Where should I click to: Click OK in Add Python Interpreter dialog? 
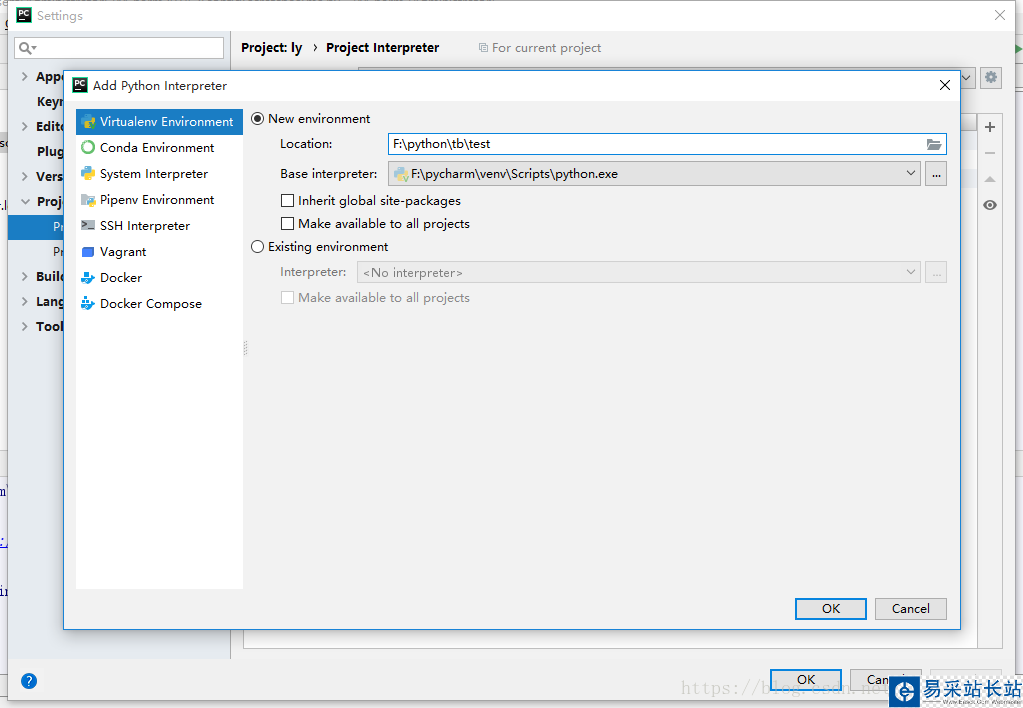click(830, 609)
